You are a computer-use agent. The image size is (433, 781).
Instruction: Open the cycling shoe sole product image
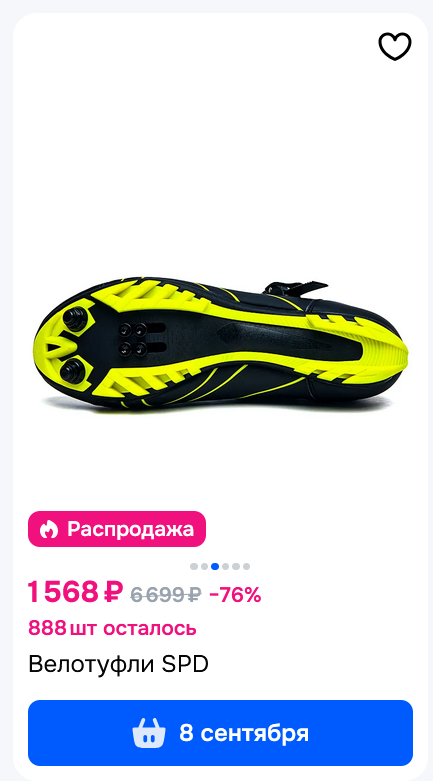(220, 345)
